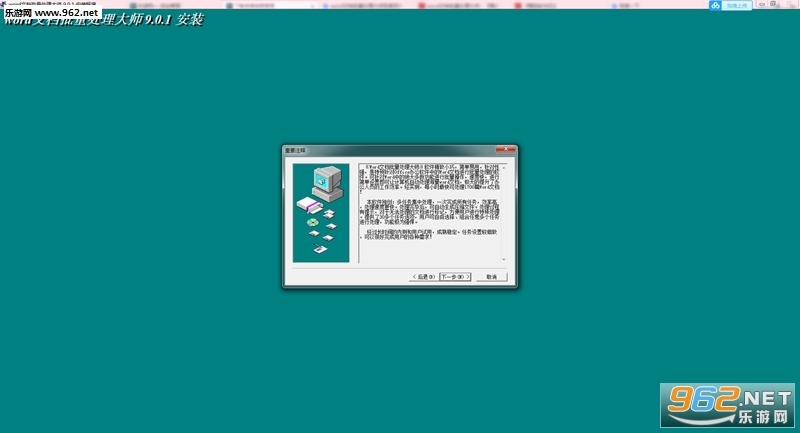The height and width of the screenshot is (433, 800).
Task: Click the scroll up arrow in notes box
Action: (504, 167)
